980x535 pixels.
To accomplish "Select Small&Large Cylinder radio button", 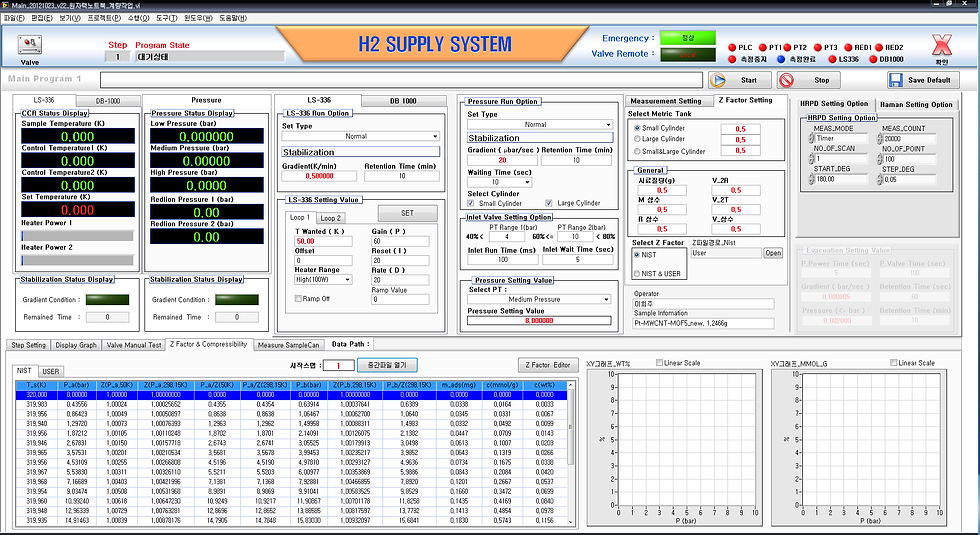I will [637, 151].
